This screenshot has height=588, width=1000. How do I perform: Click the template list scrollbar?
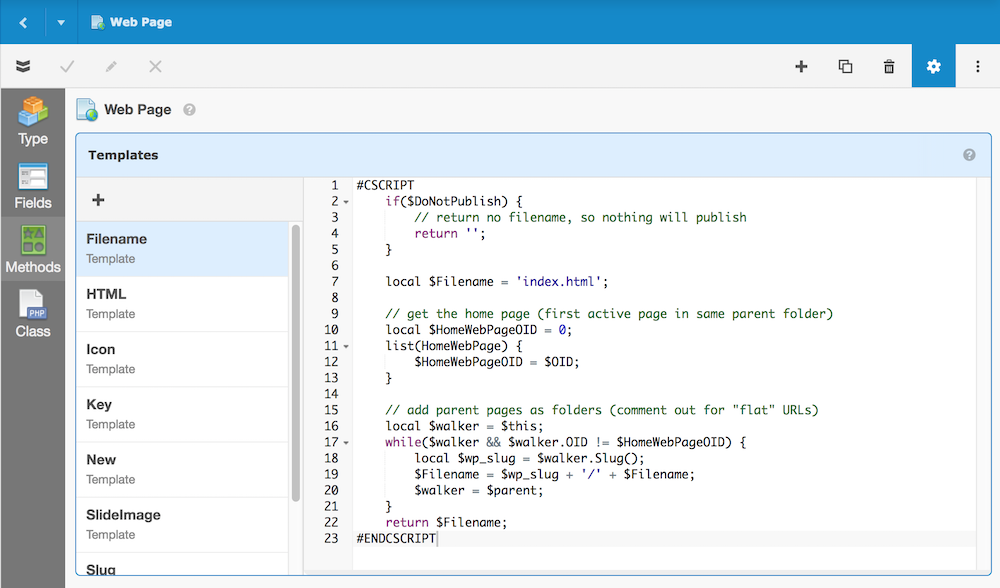coord(296,360)
